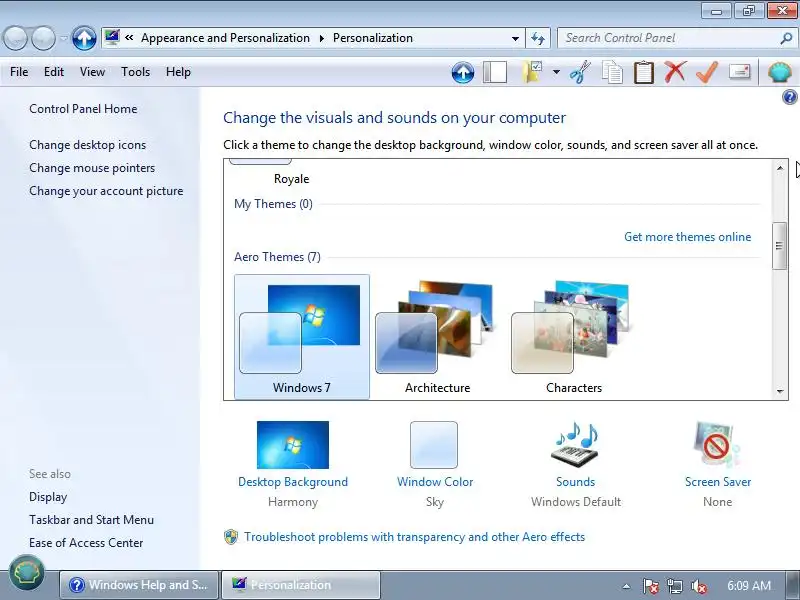Click the muted volume tray icon
The height and width of the screenshot is (600, 800).
pyautogui.click(x=698, y=586)
